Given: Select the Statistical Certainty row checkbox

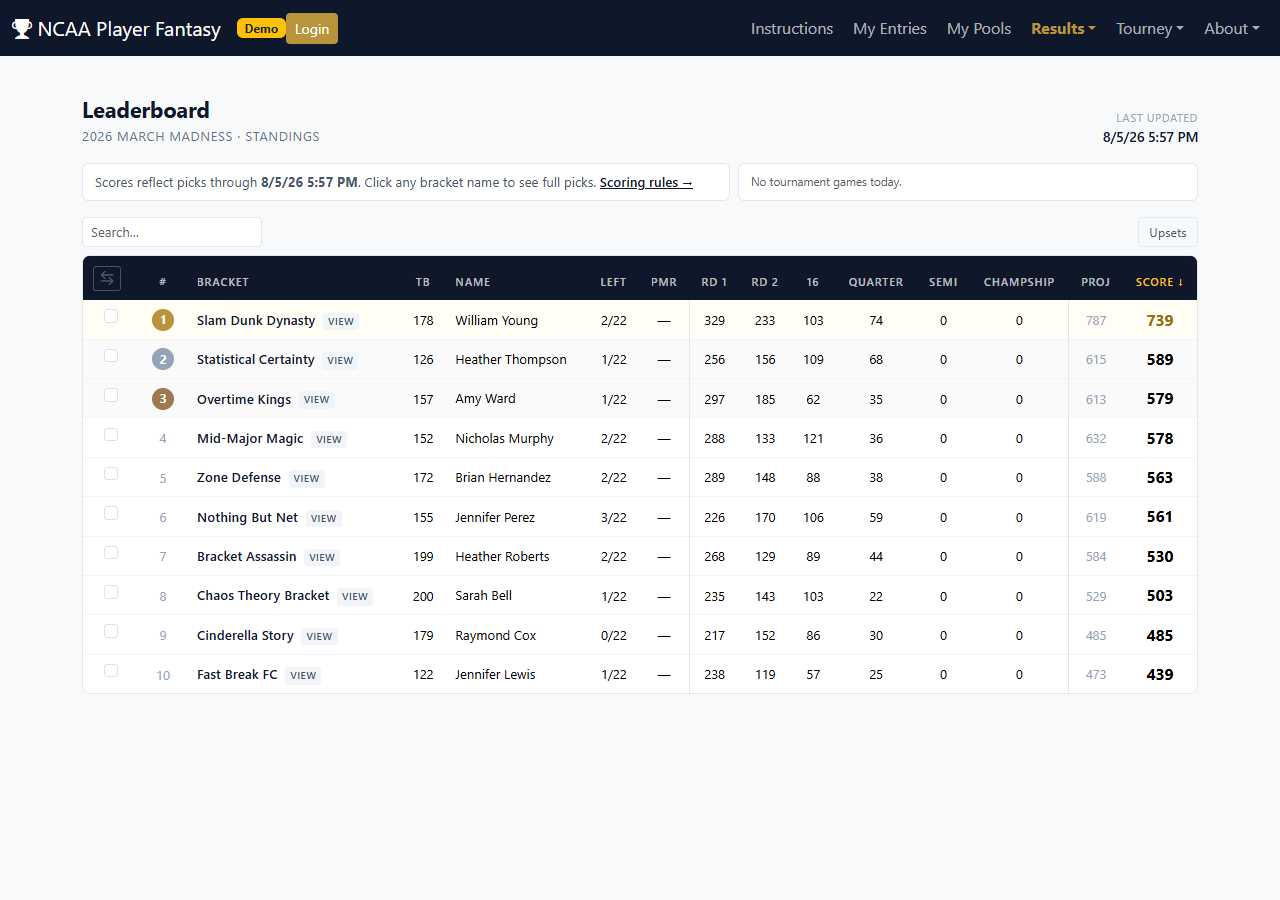Looking at the screenshot, I should pos(111,355).
